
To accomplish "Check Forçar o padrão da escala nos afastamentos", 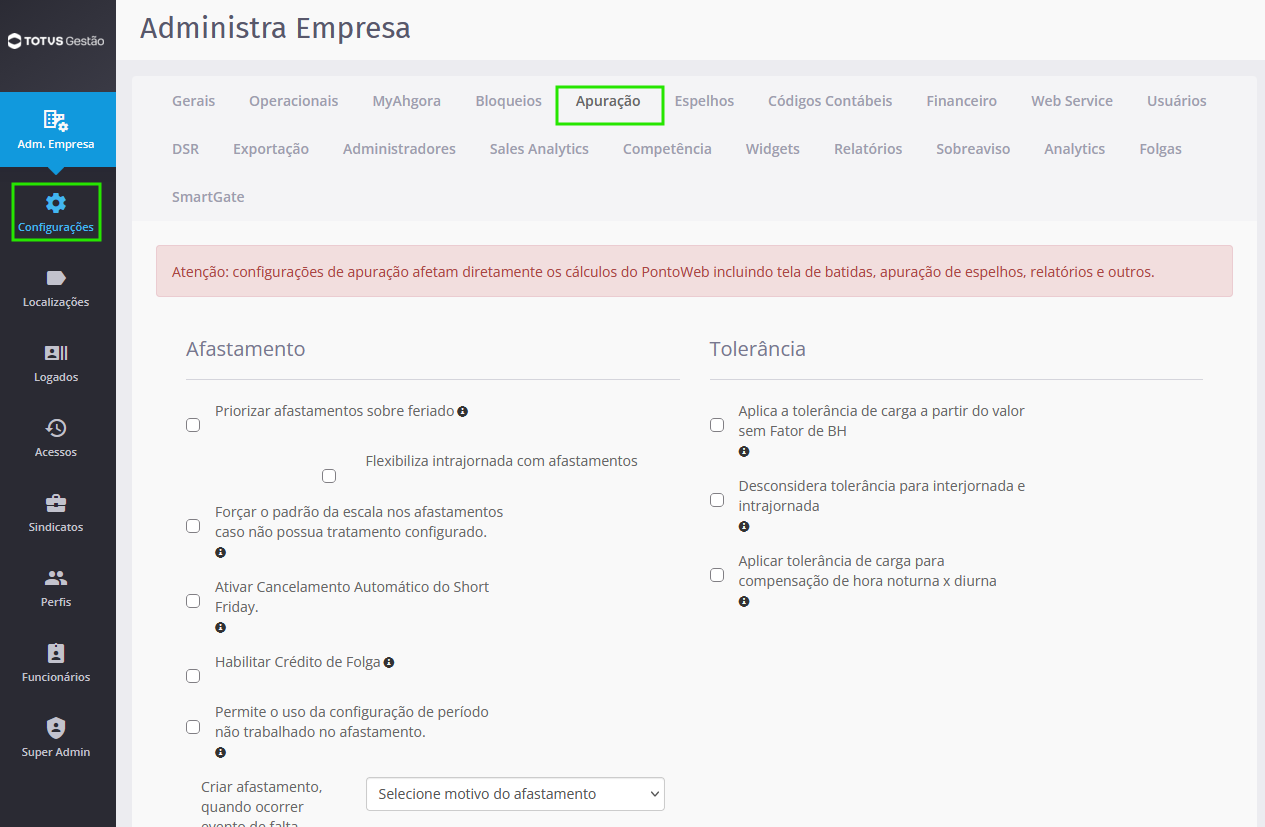I will click(x=193, y=526).
